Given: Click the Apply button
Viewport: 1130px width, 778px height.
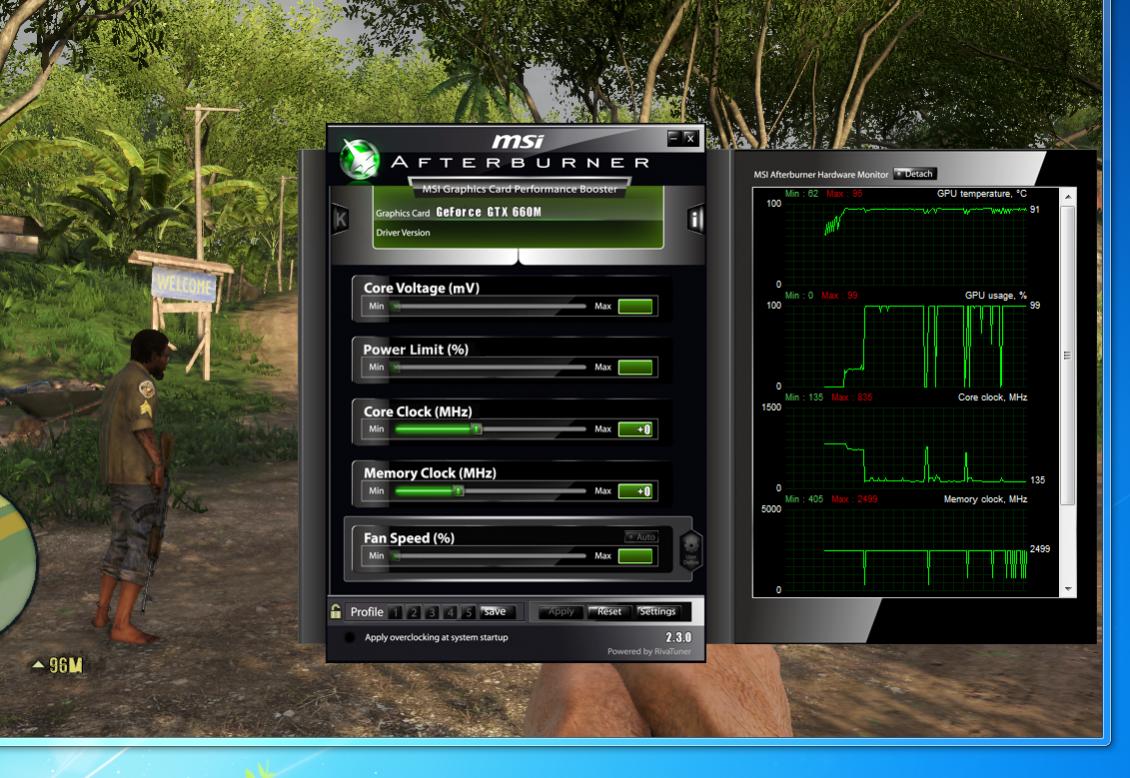Looking at the screenshot, I should click(561, 612).
